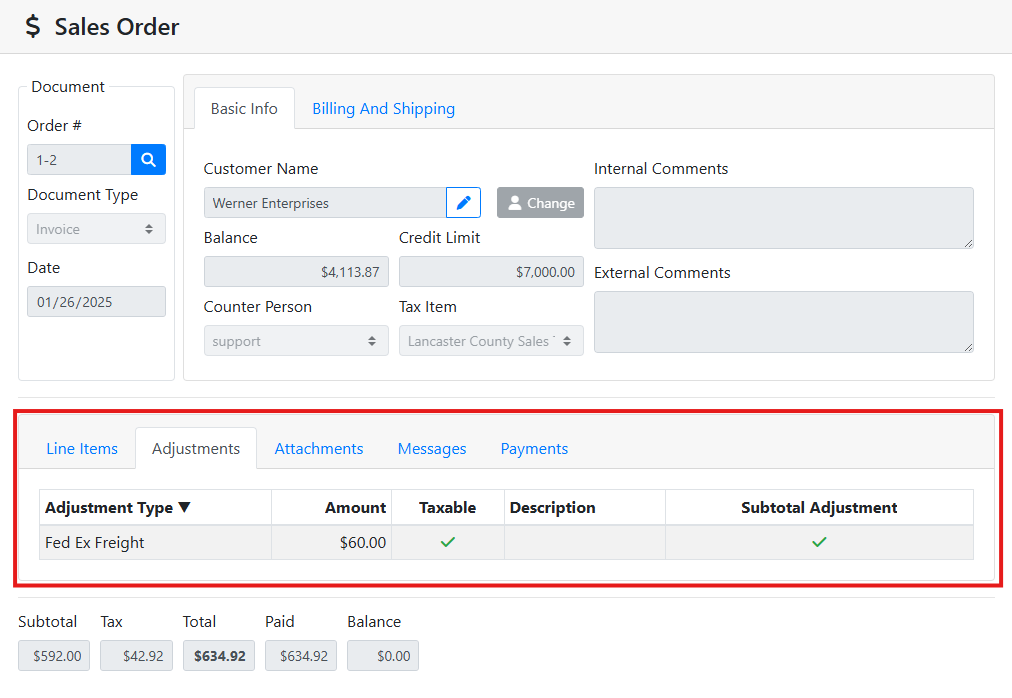Image resolution: width=1012 pixels, height=698 pixels.
Task: Click the dollar sign Sales Order icon
Action: click(x=34, y=27)
